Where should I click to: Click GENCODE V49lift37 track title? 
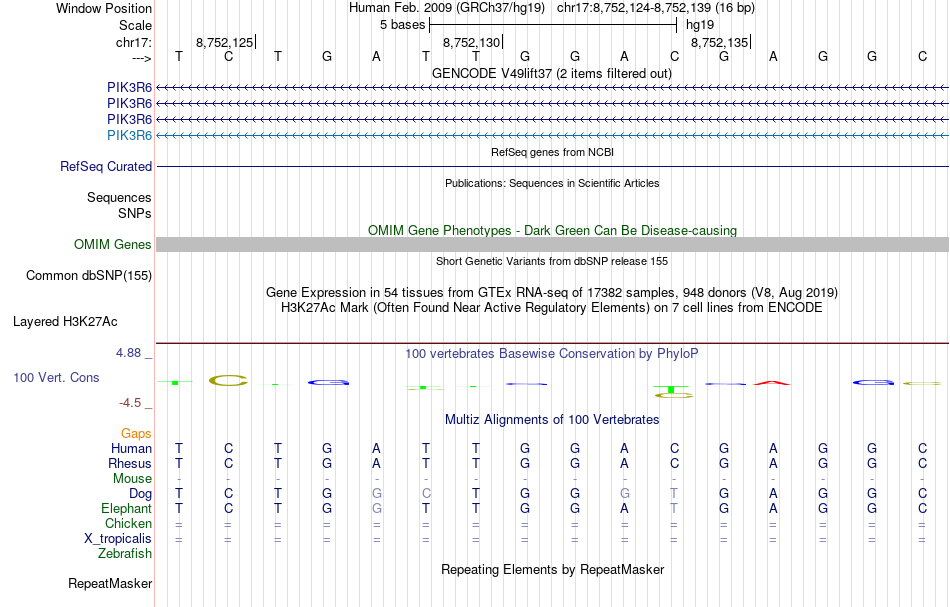pyautogui.click(x=551, y=73)
